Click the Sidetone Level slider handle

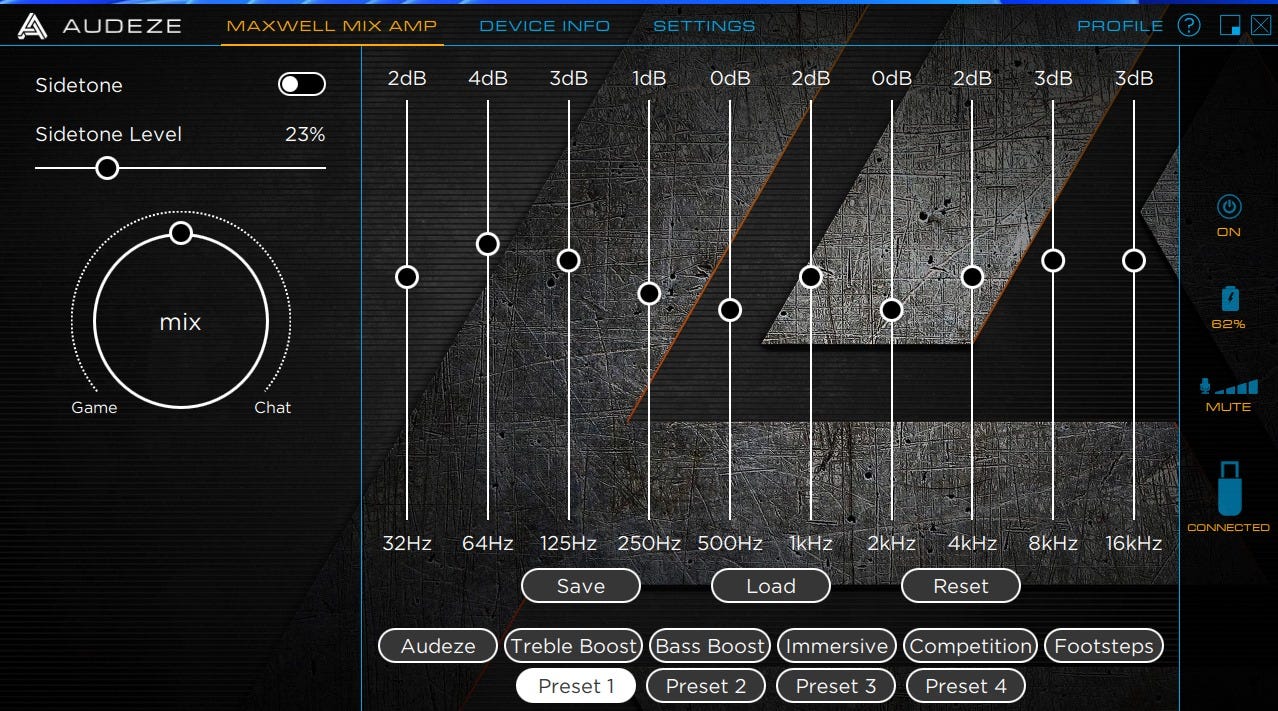pyautogui.click(x=107, y=168)
